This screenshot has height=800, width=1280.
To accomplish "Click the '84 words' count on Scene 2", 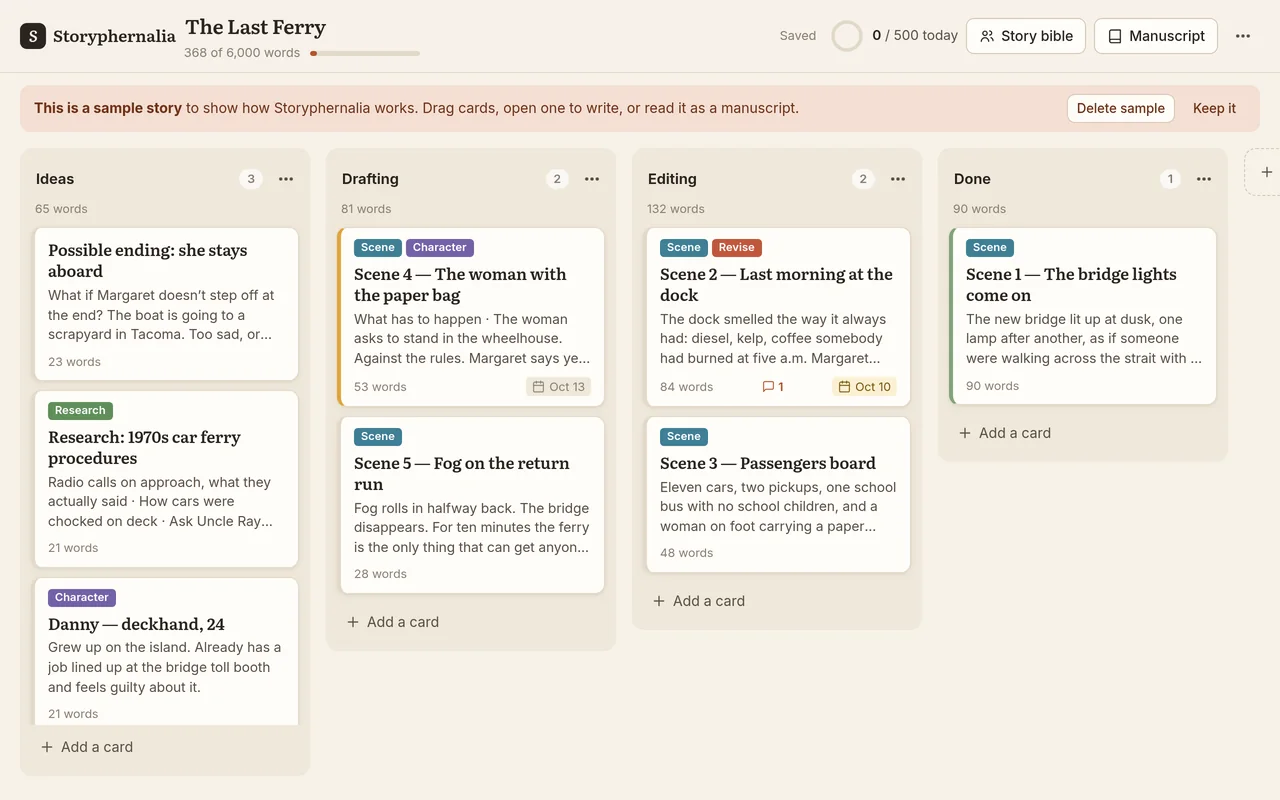I will point(686,387).
